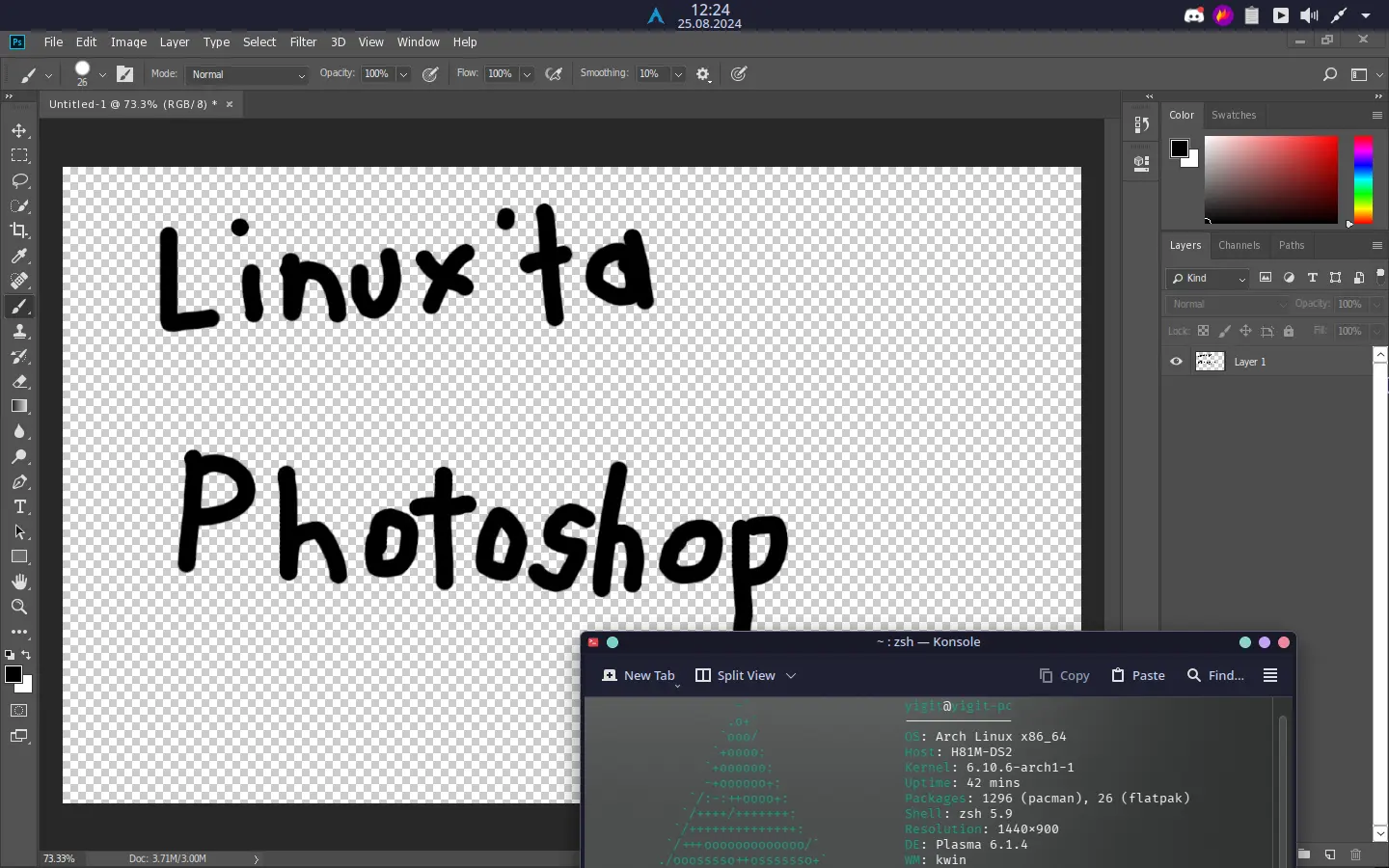
Task: Swap foreground and background colors
Action: coord(27,655)
